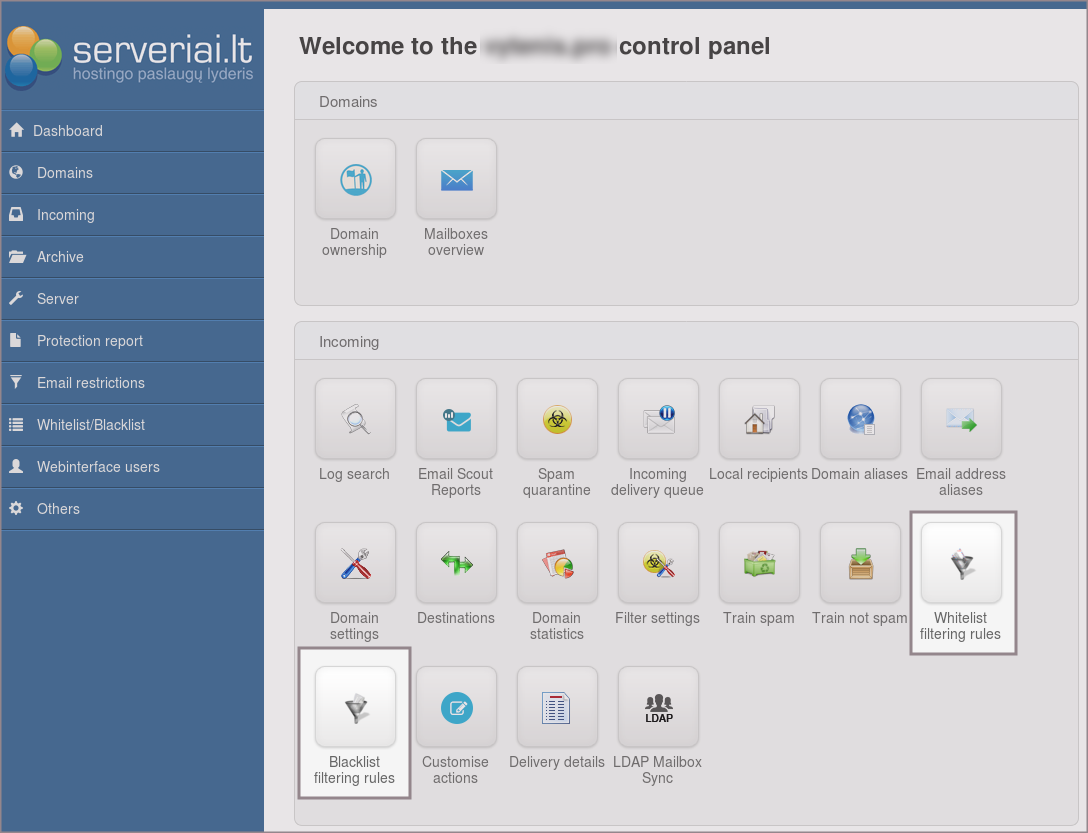The width and height of the screenshot is (1088, 833).
Task: Select Dashboard in the sidebar
Action: (x=68, y=131)
